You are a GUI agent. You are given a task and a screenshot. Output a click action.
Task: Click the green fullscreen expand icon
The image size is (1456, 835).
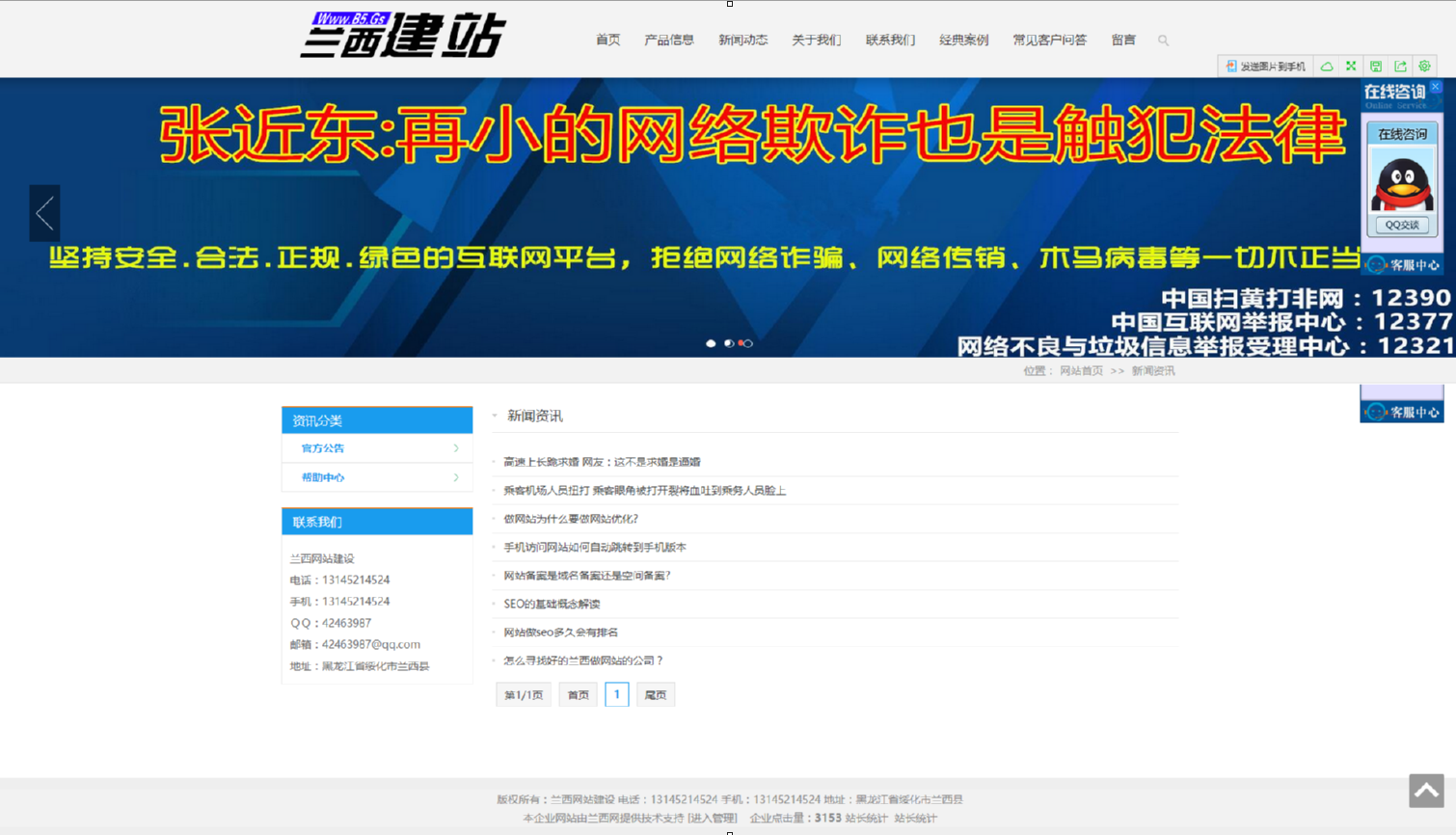[x=1351, y=67]
